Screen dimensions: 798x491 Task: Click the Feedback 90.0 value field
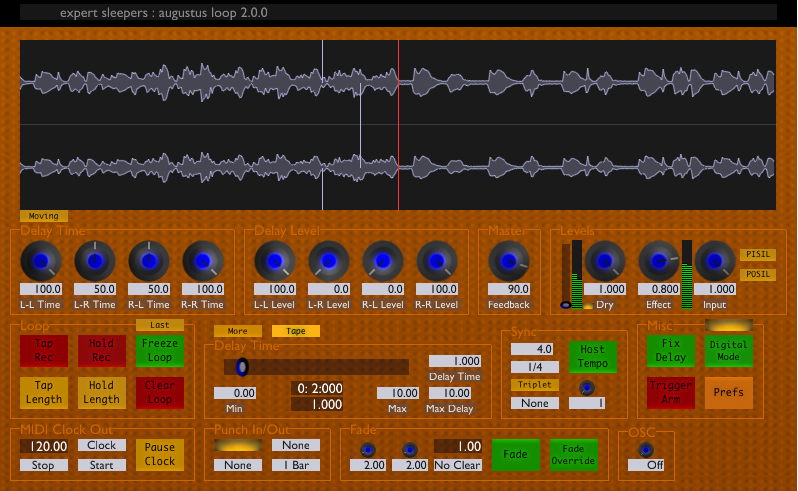coord(509,289)
